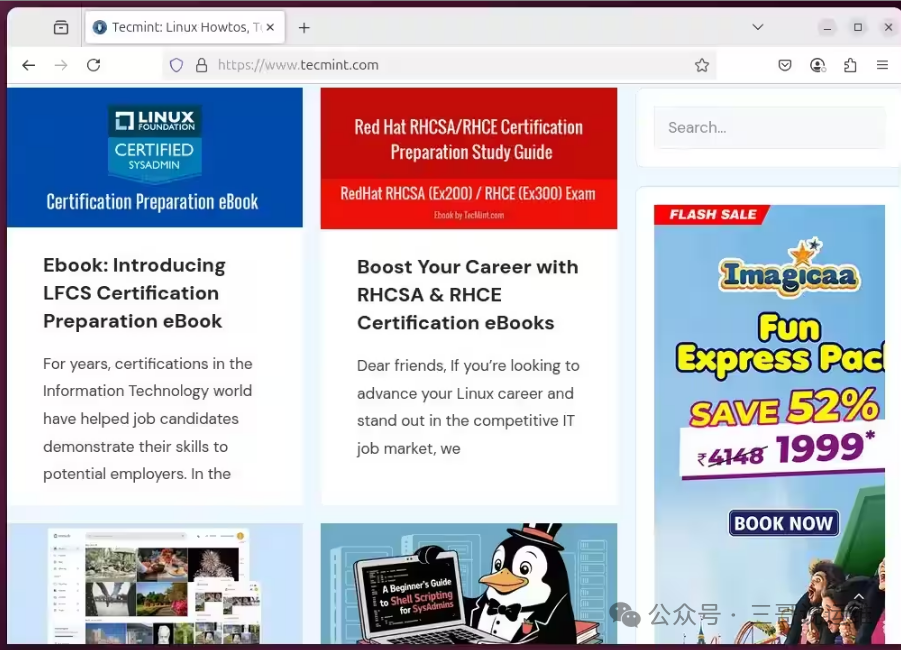Open the LFCS Certification Preparation eBook article
The height and width of the screenshot is (650, 901).
(x=134, y=293)
